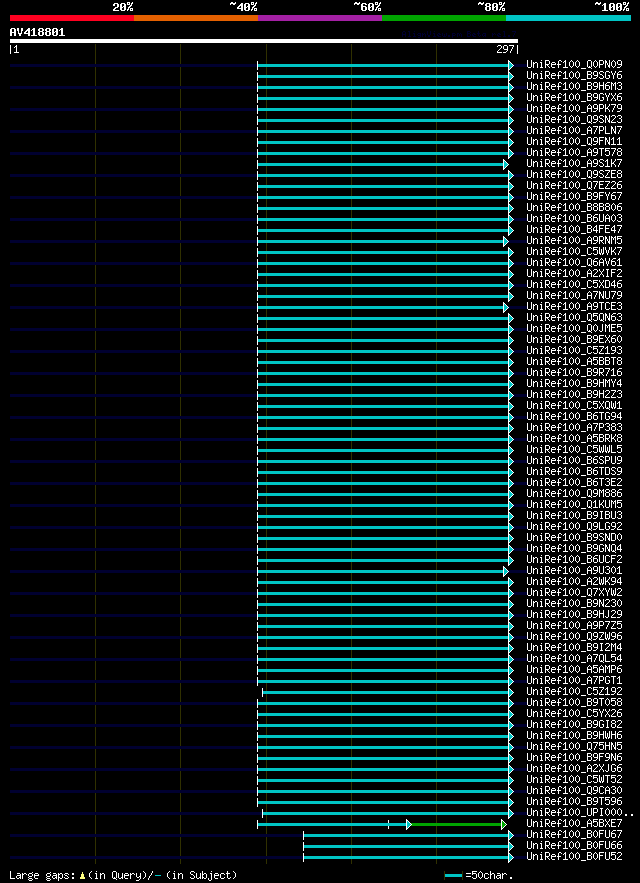Click the white AV418801 query sequence bar

tap(264, 41)
